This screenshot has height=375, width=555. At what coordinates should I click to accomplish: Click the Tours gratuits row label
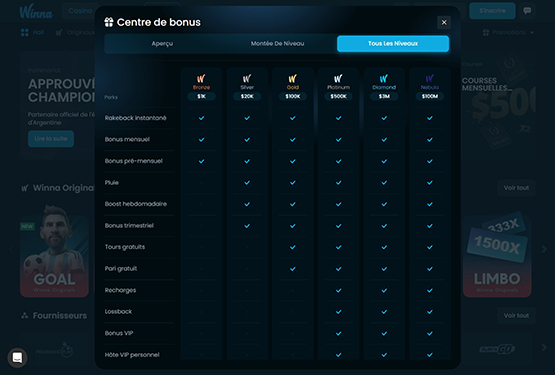point(125,247)
